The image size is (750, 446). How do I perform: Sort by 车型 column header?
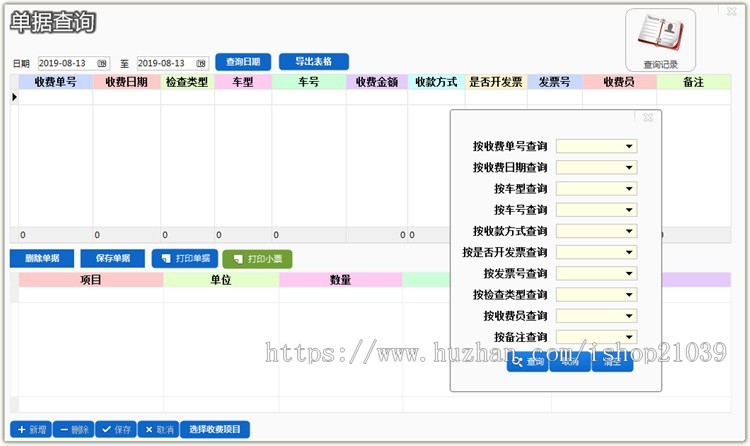tap(243, 82)
